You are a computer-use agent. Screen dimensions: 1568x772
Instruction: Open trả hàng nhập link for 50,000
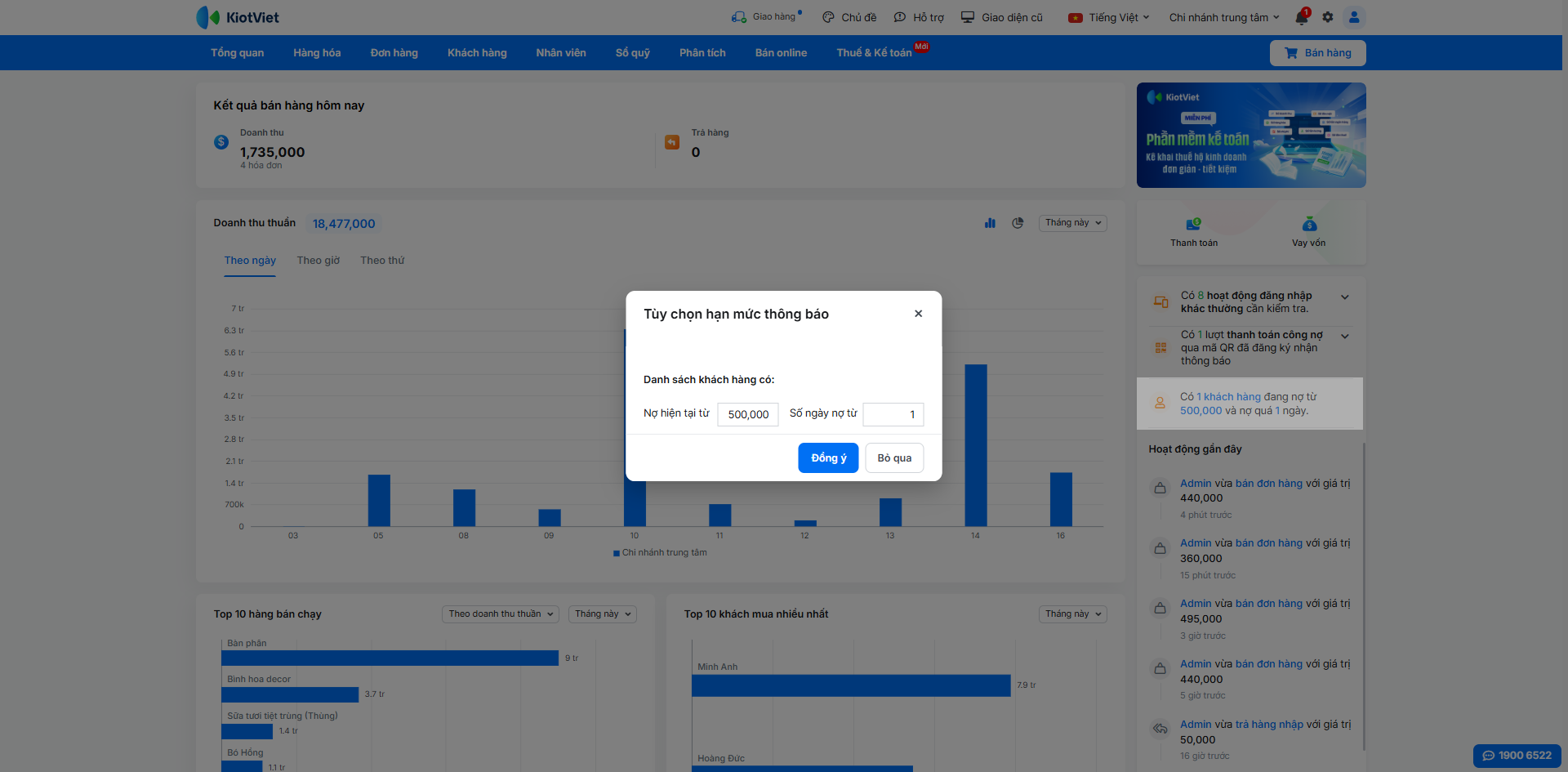(1269, 725)
